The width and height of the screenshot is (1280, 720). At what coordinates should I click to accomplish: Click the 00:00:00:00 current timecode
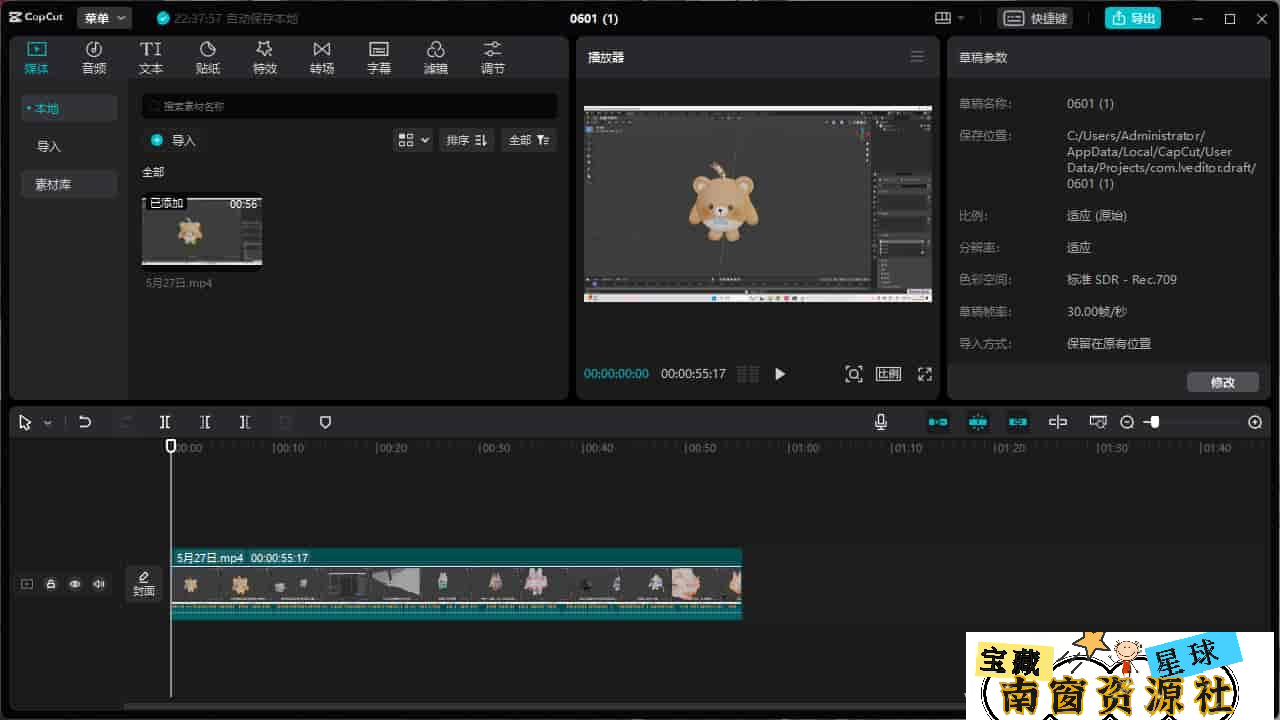coord(616,374)
